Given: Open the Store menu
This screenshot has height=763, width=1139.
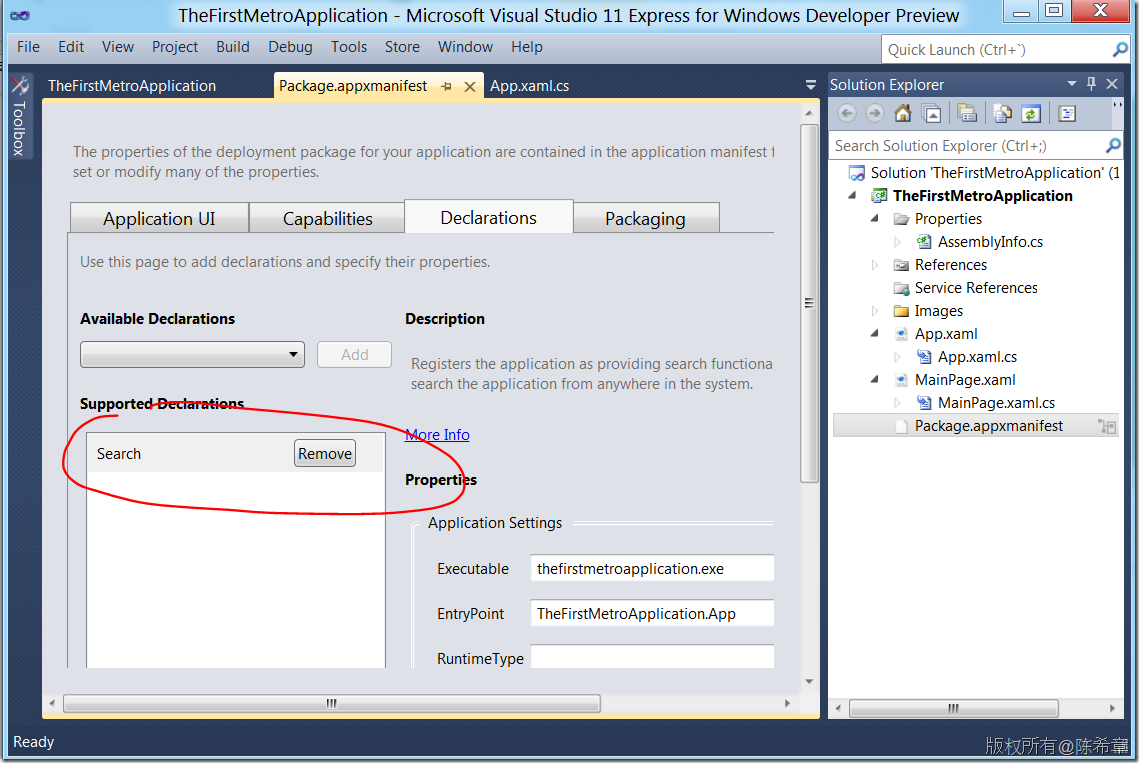Looking at the screenshot, I should point(402,47).
